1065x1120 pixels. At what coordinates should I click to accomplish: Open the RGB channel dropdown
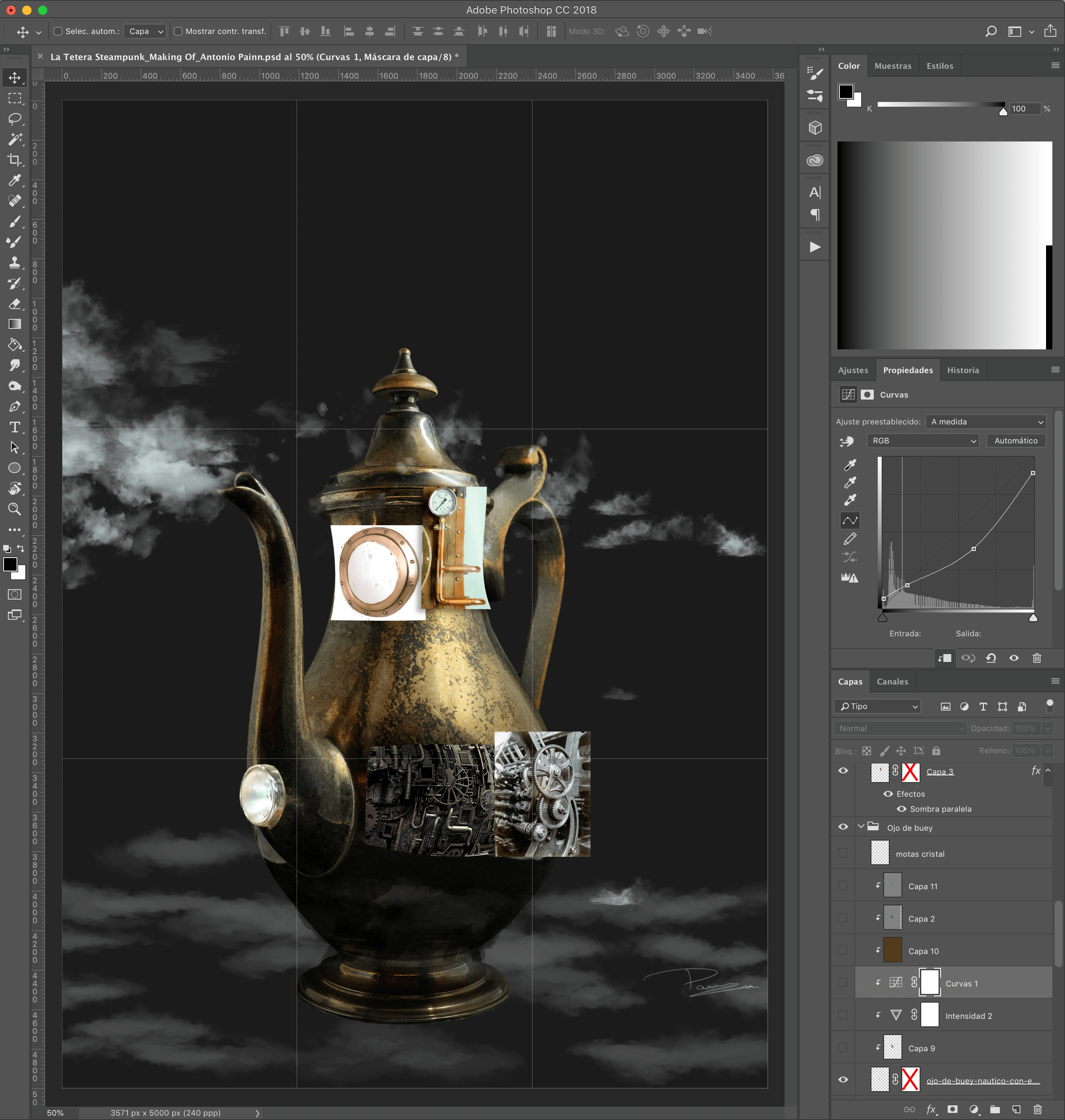click(922, 441)
